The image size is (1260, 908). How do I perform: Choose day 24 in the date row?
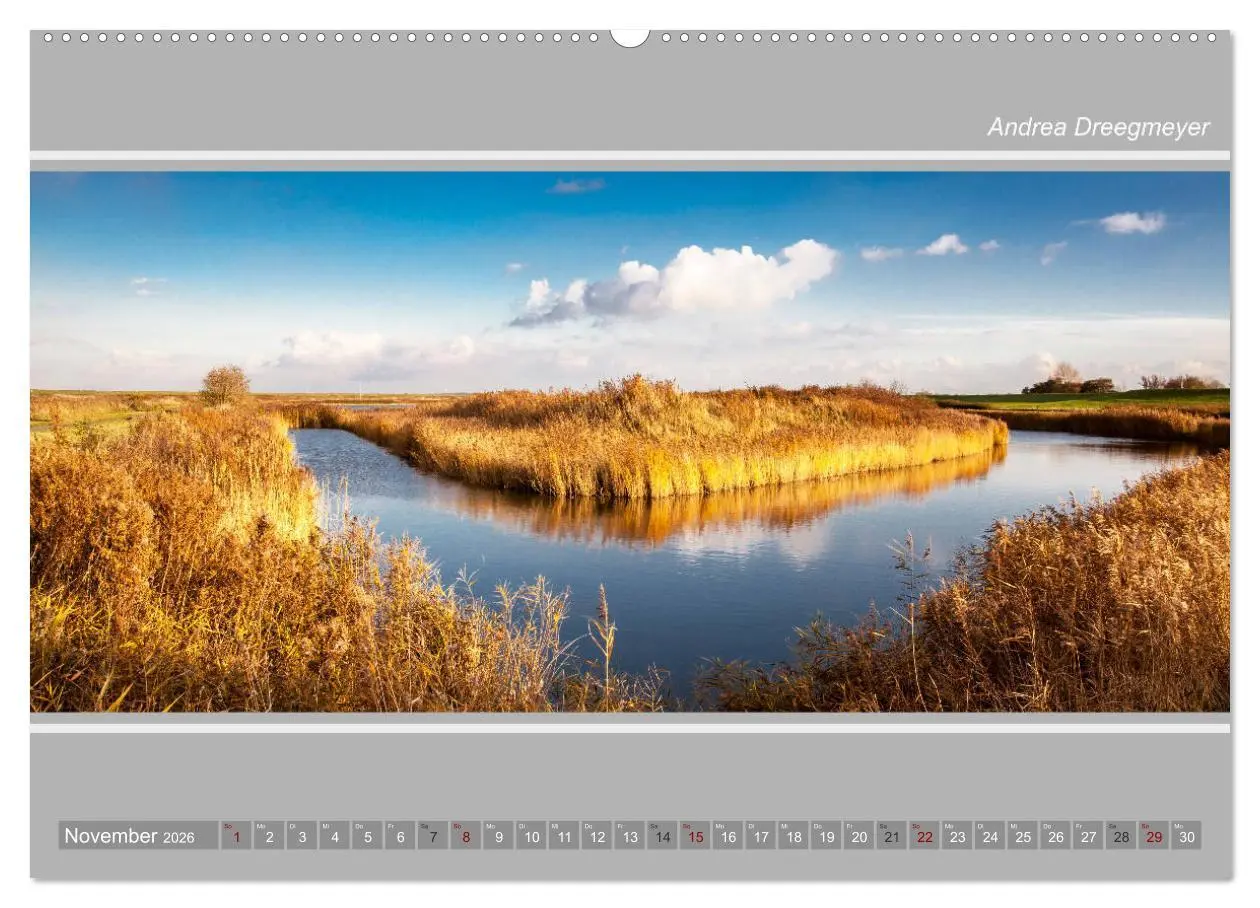(990, 835)
